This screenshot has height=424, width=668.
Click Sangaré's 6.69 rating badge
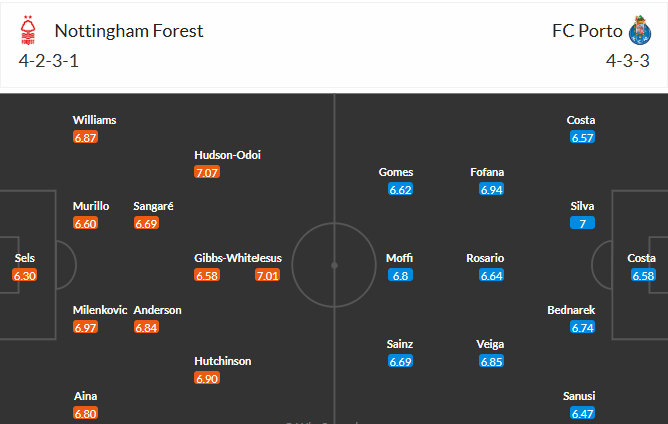click(147, 223)
